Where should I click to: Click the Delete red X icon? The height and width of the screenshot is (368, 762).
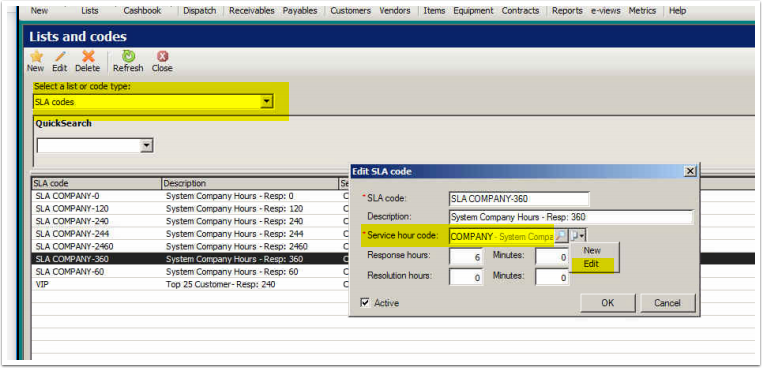coord(88,56)
